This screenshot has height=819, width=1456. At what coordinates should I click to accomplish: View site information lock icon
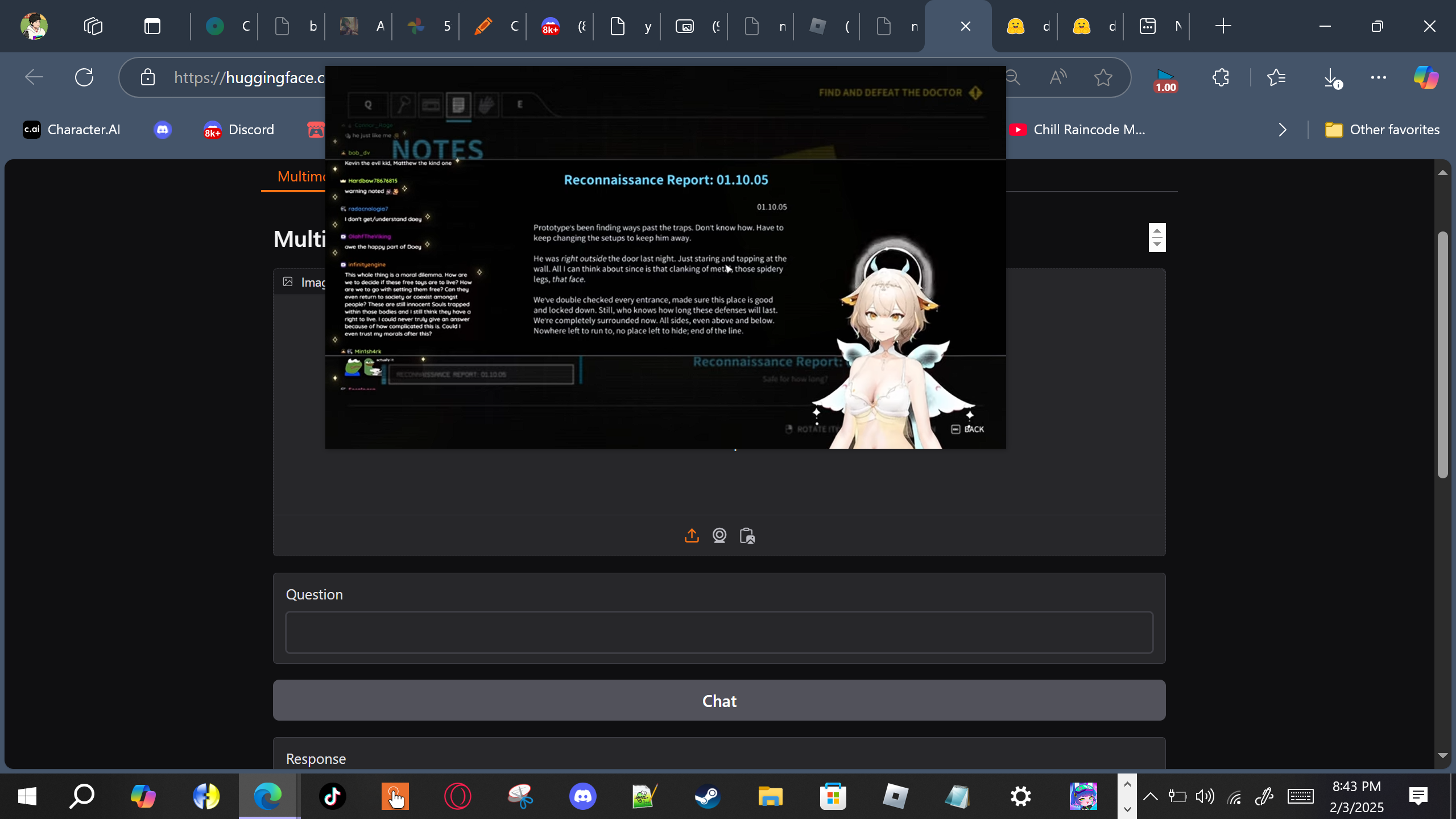[148, 77]
